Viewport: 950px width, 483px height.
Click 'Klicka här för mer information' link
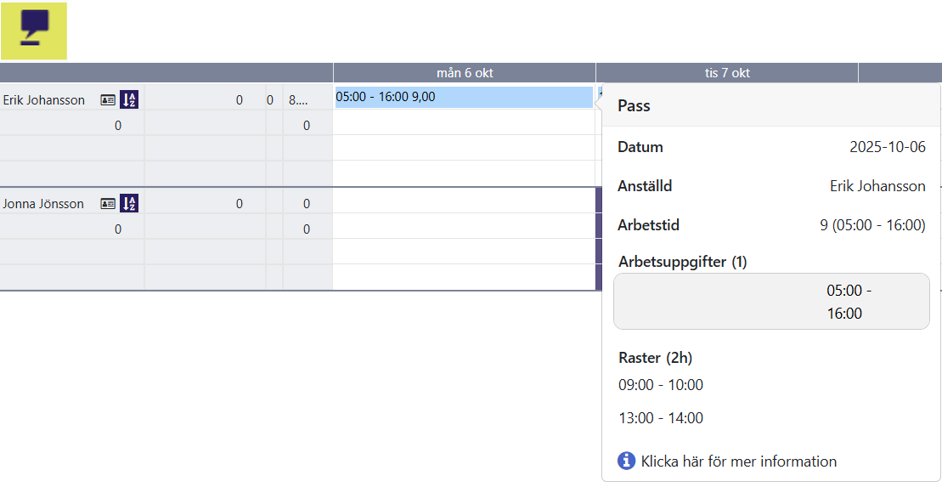click(x=739, y=461)
